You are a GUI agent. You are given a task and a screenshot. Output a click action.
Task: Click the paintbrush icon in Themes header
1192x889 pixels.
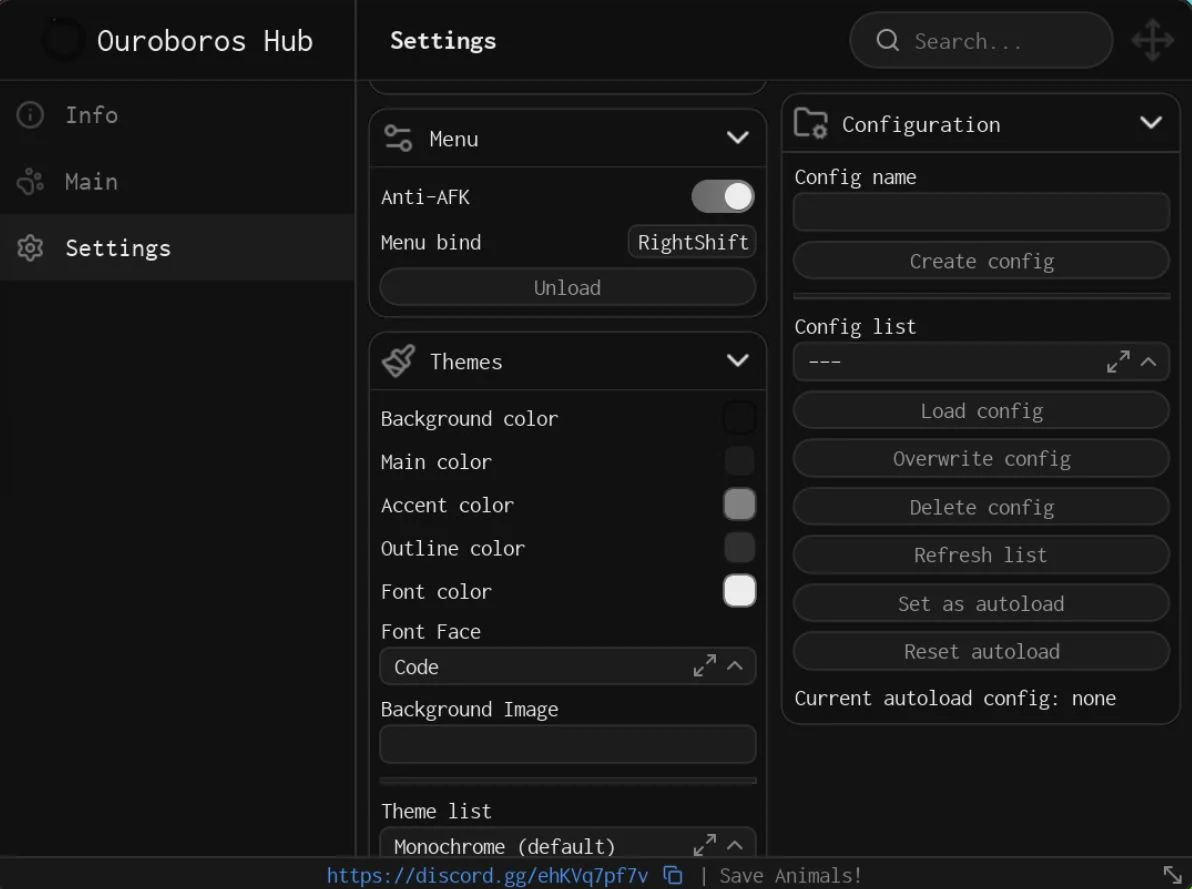398,361
